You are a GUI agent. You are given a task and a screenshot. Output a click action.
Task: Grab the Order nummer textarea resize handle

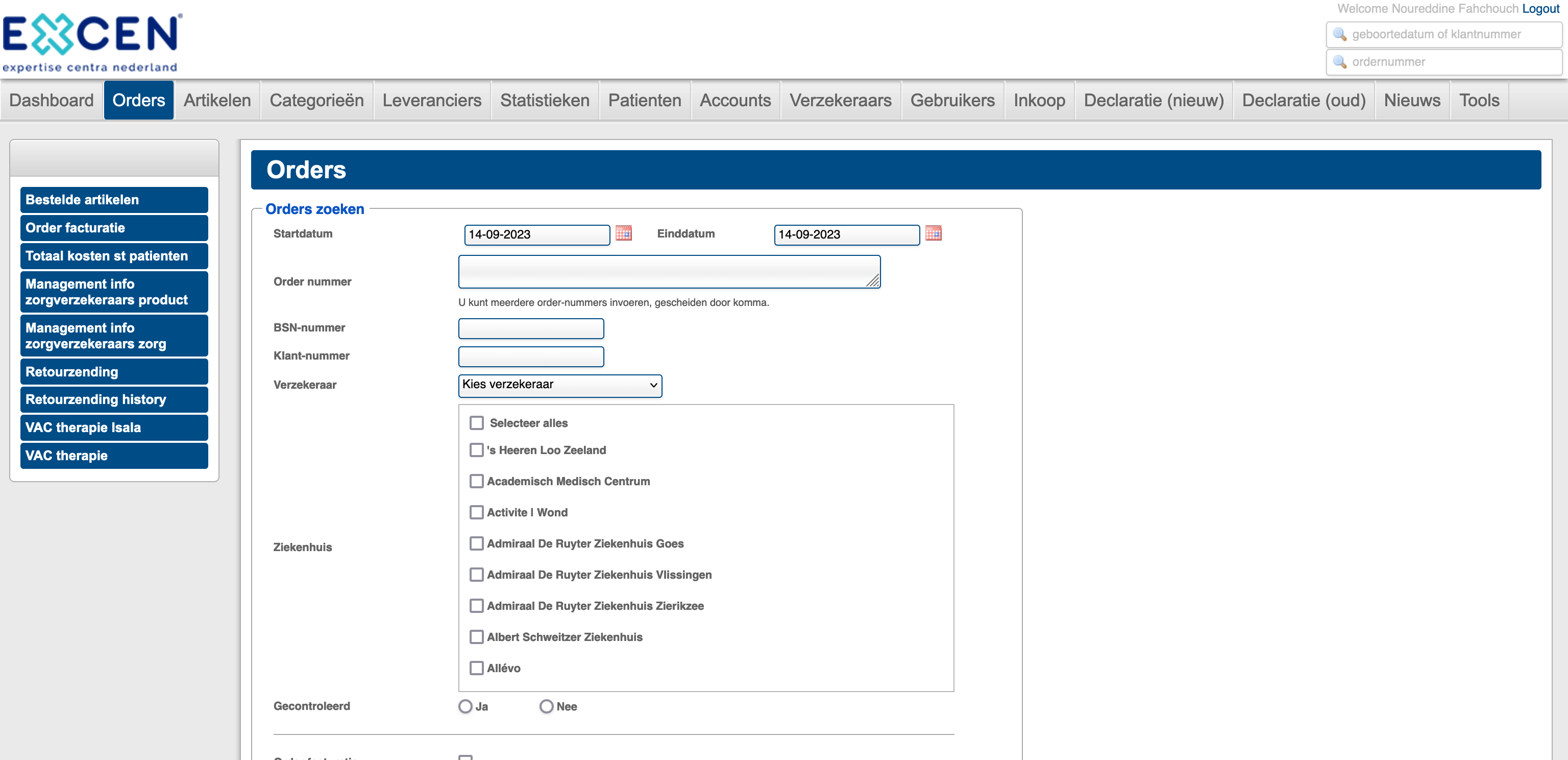tap(873, 281)
